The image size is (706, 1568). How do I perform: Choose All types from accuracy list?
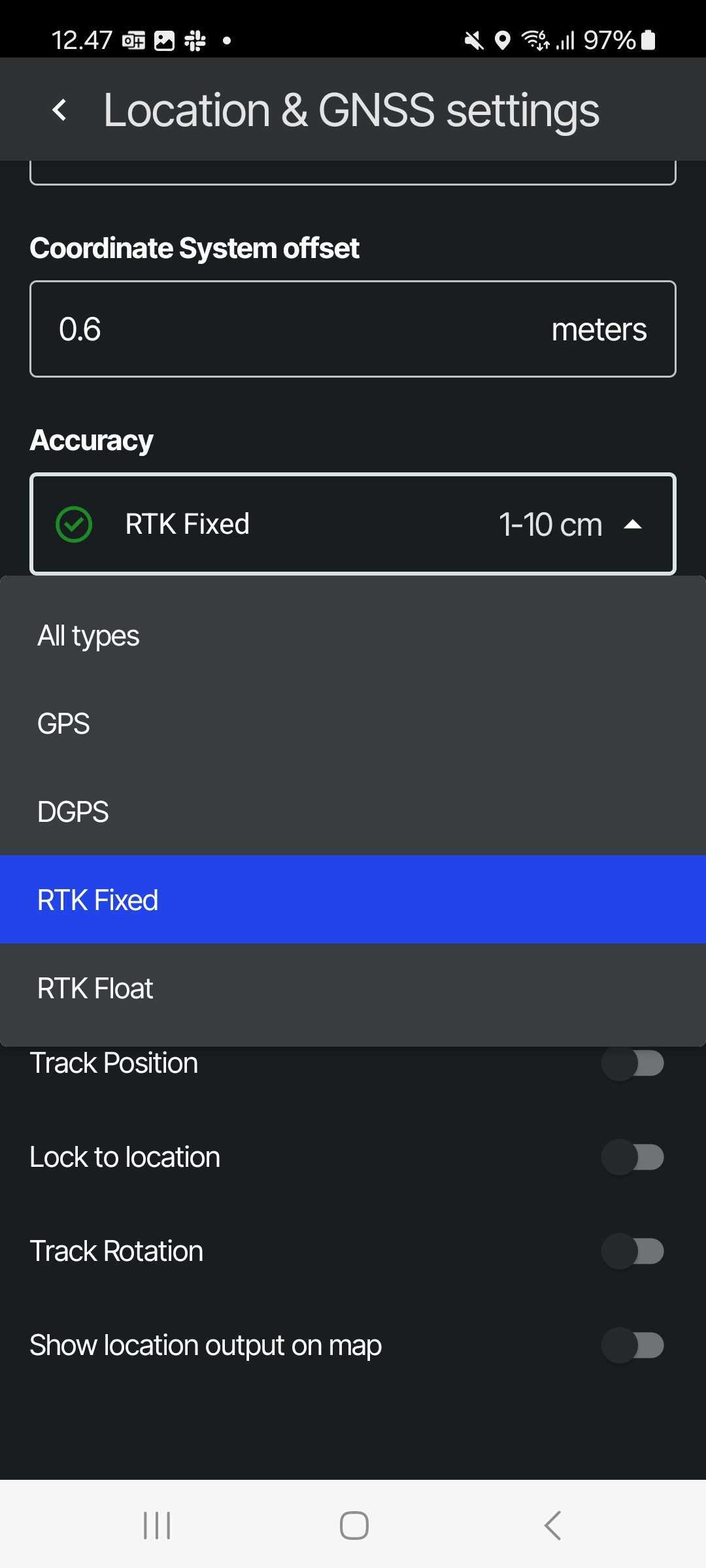[x=353, y=636]
